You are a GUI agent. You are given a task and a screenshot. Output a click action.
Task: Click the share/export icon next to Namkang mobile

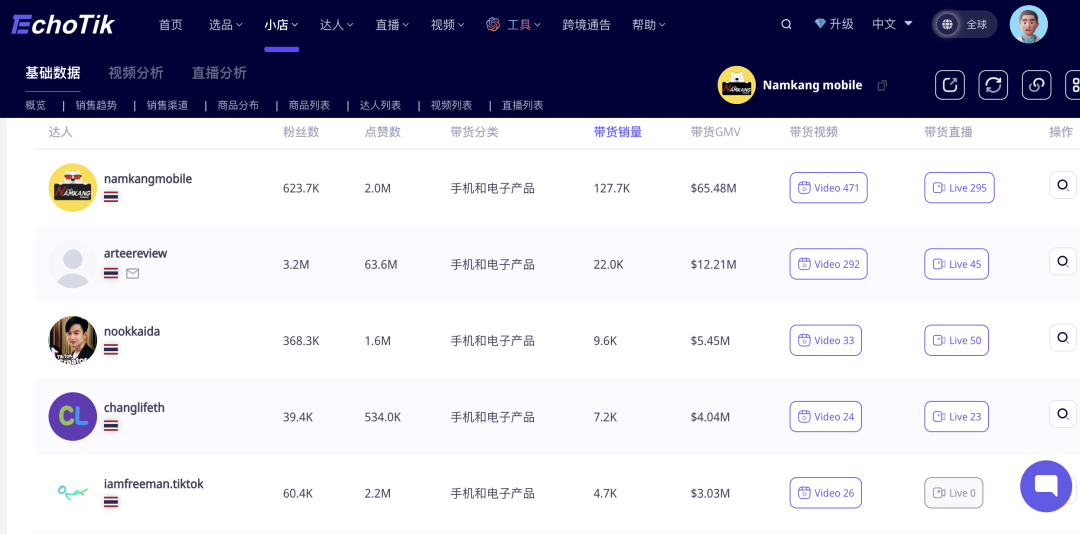click(x=950, y=85)
